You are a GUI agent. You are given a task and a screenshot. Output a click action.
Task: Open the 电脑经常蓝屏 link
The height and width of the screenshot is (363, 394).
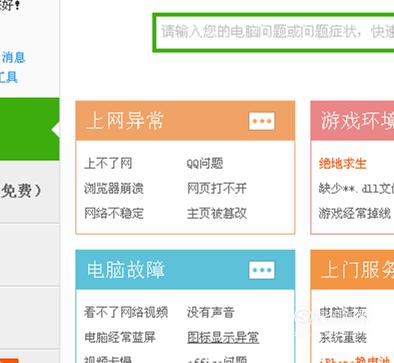point(120,337)
